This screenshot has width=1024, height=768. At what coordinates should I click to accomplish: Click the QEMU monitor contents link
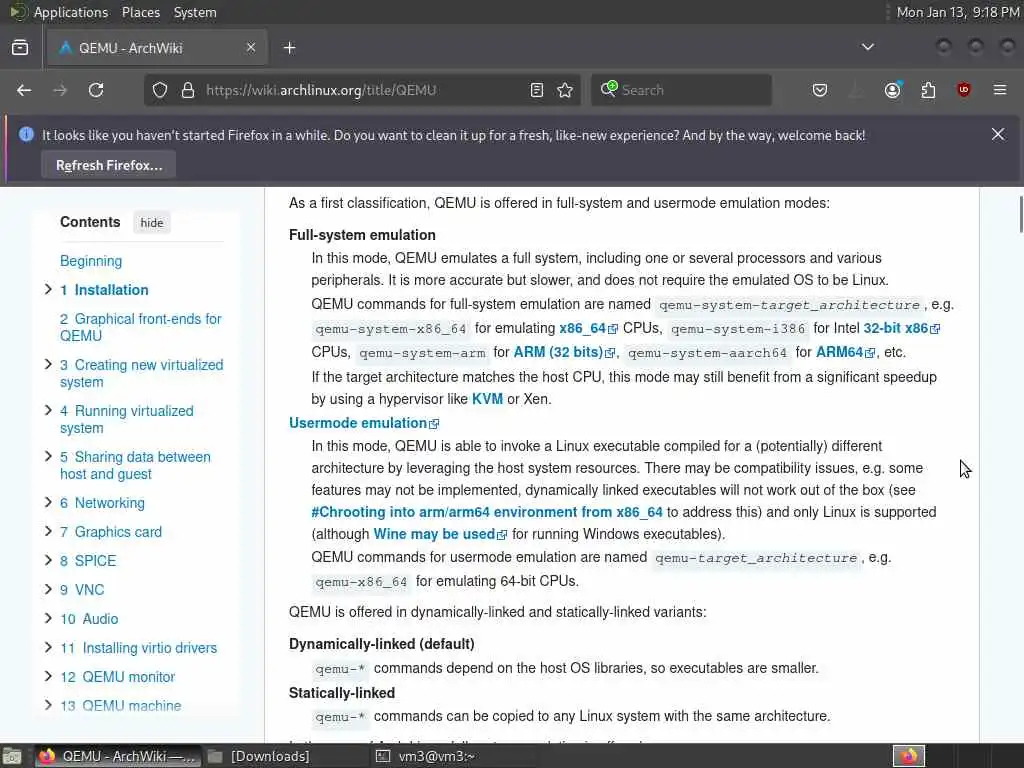tap(118, 677)
